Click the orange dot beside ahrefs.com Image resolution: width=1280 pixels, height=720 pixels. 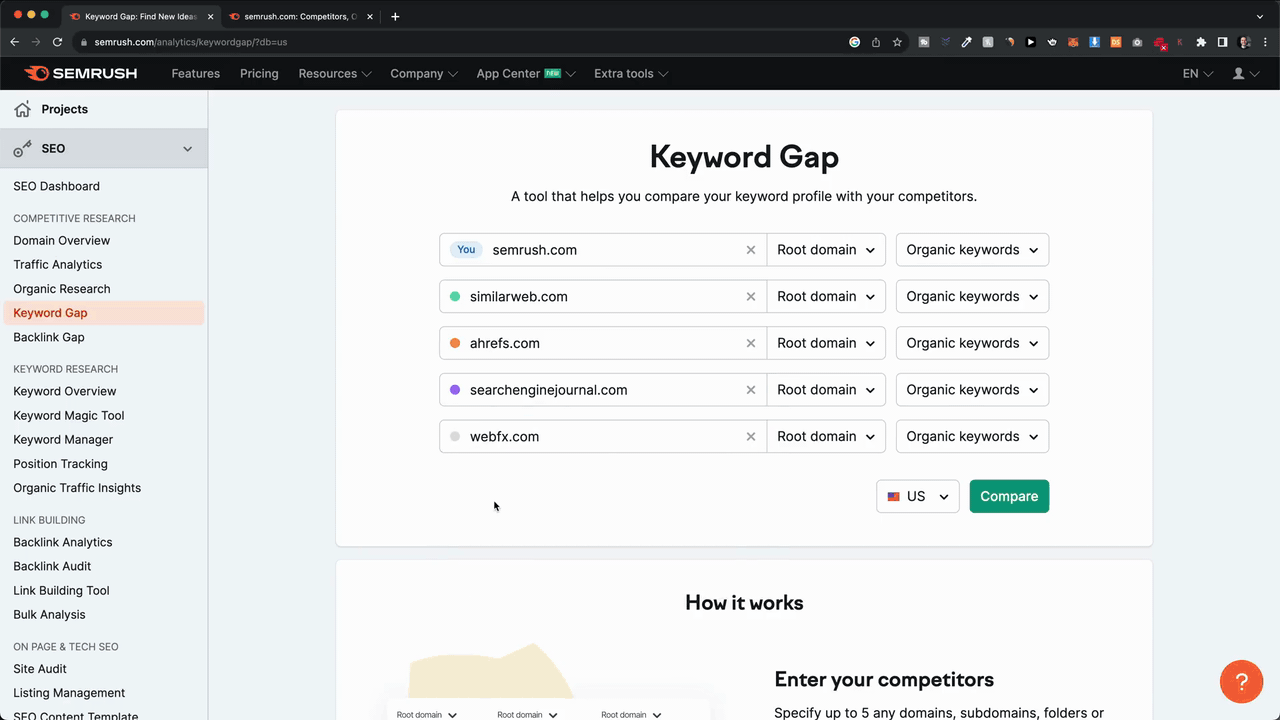pyautogui.click(x=455, y=343)
